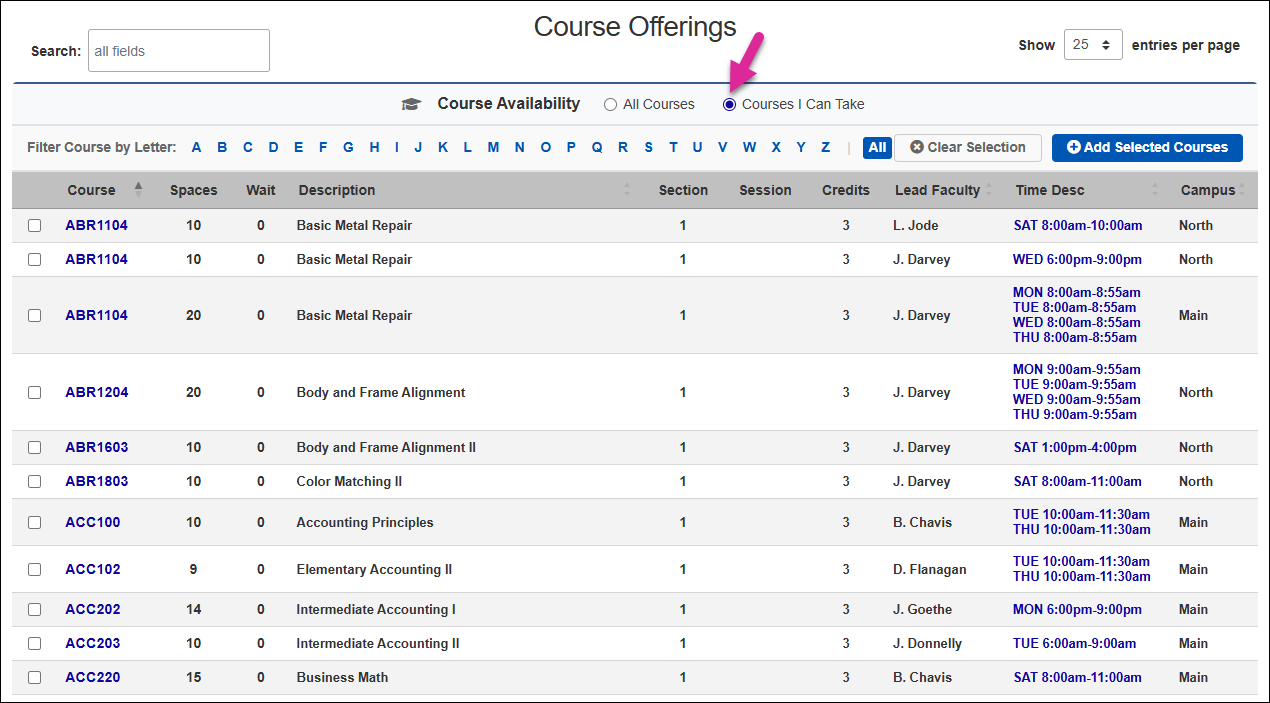Select the ACC100 Accounting Principles checkbox

point(35,522)
